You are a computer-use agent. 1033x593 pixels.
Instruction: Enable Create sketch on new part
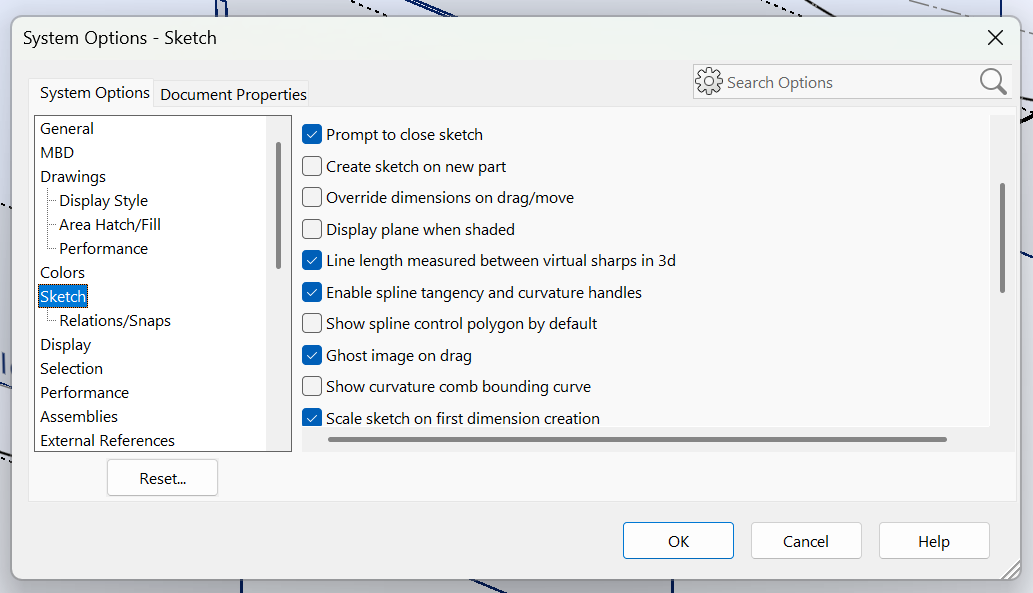[x=312, y=167]
